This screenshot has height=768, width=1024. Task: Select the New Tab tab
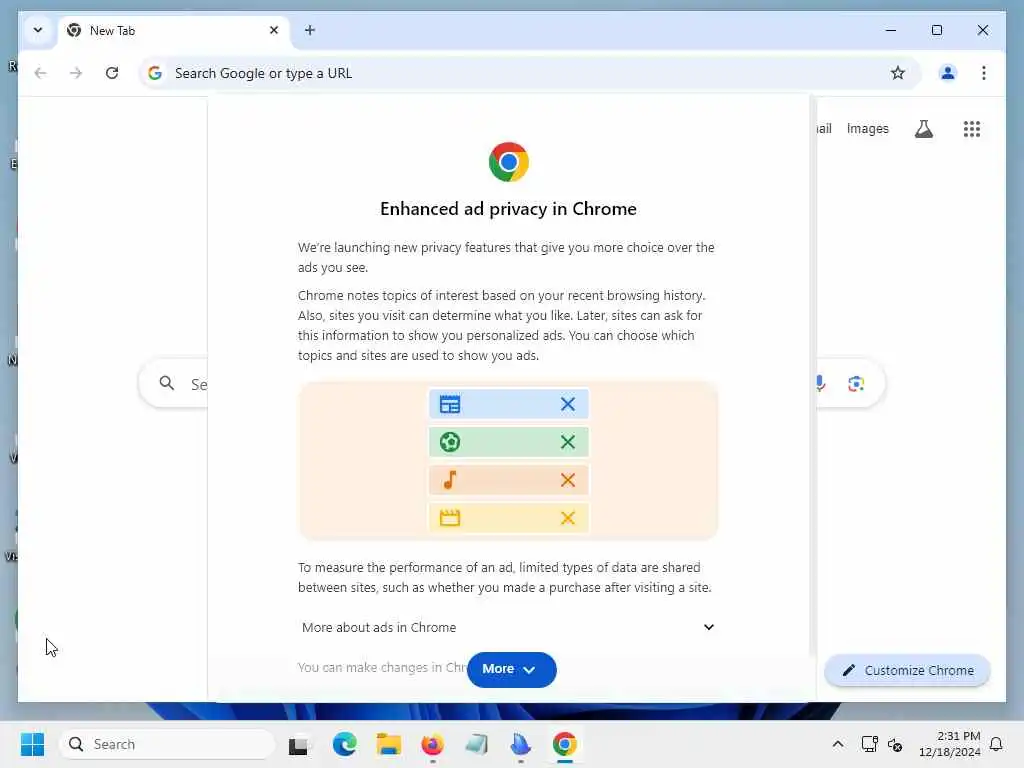click(174, 31)
